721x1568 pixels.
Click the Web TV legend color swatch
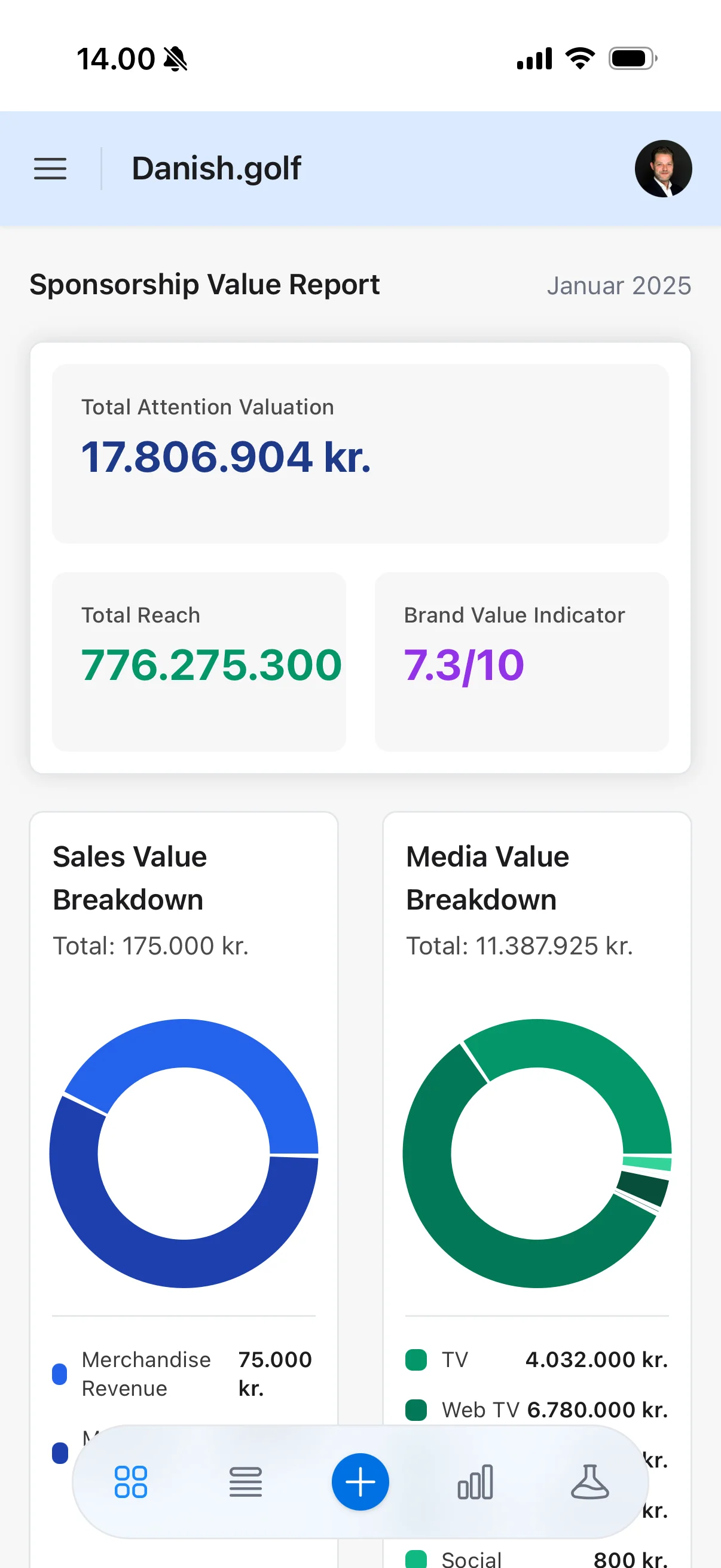416,1410
